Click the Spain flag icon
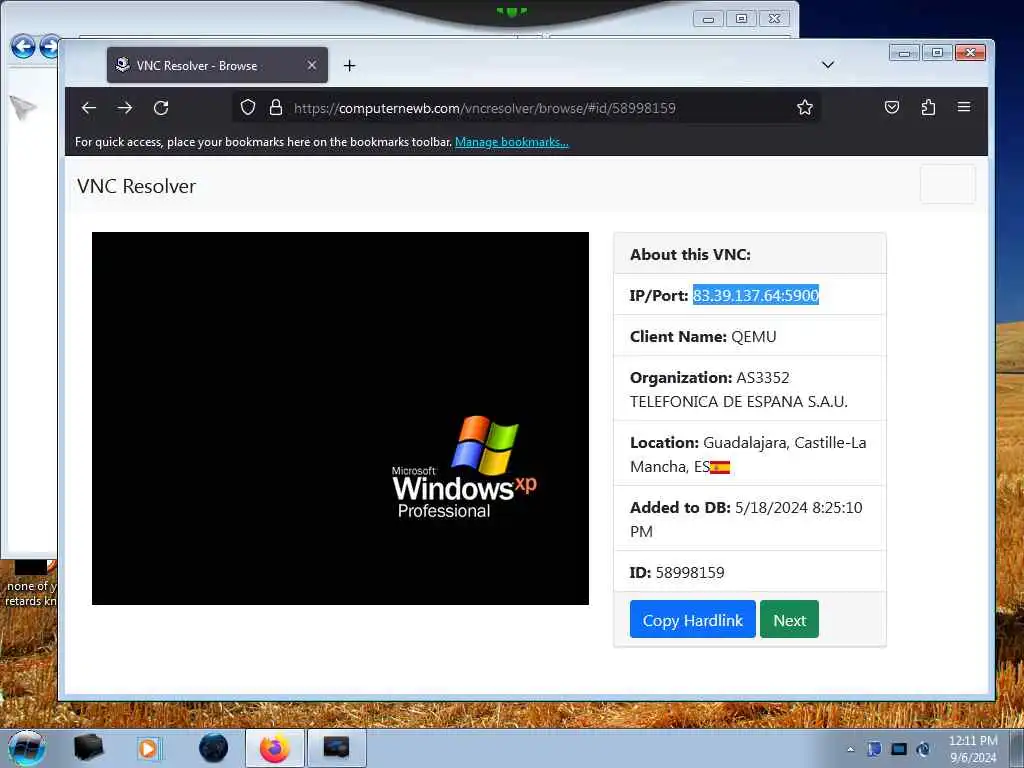 click(720, 467)
